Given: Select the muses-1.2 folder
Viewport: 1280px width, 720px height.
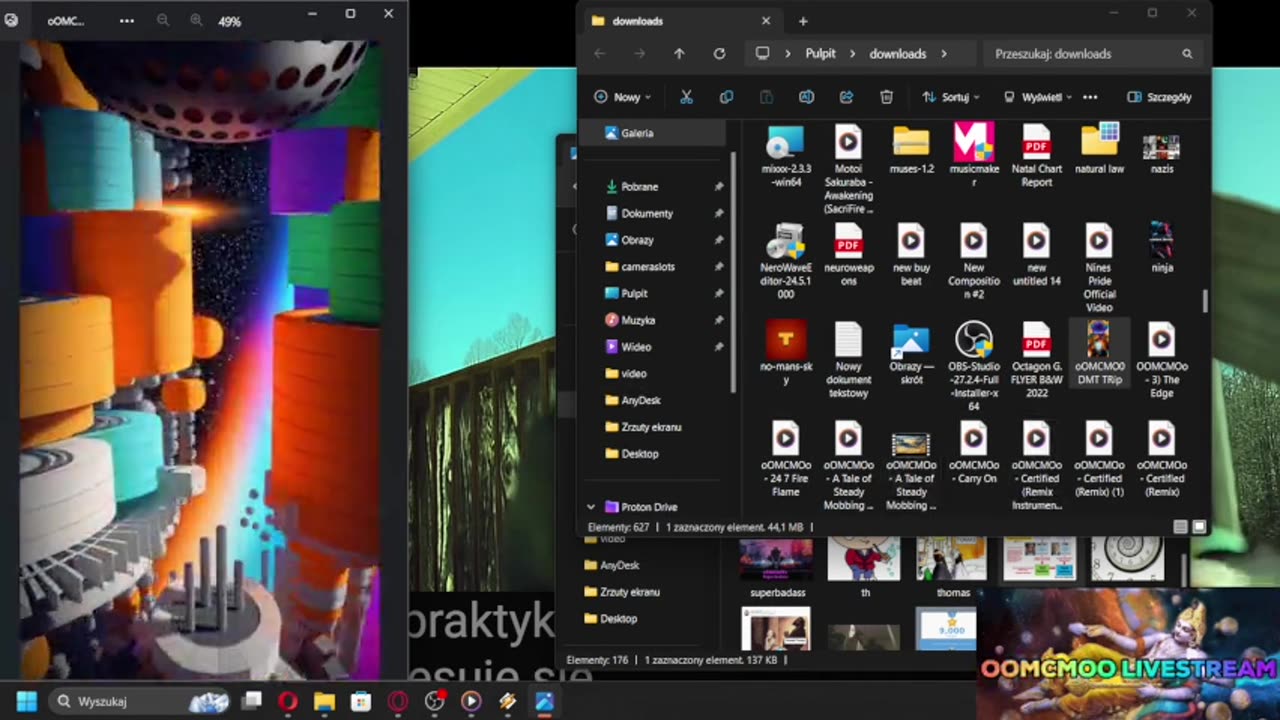Looking at the screenshot, I should click(911, 149).
